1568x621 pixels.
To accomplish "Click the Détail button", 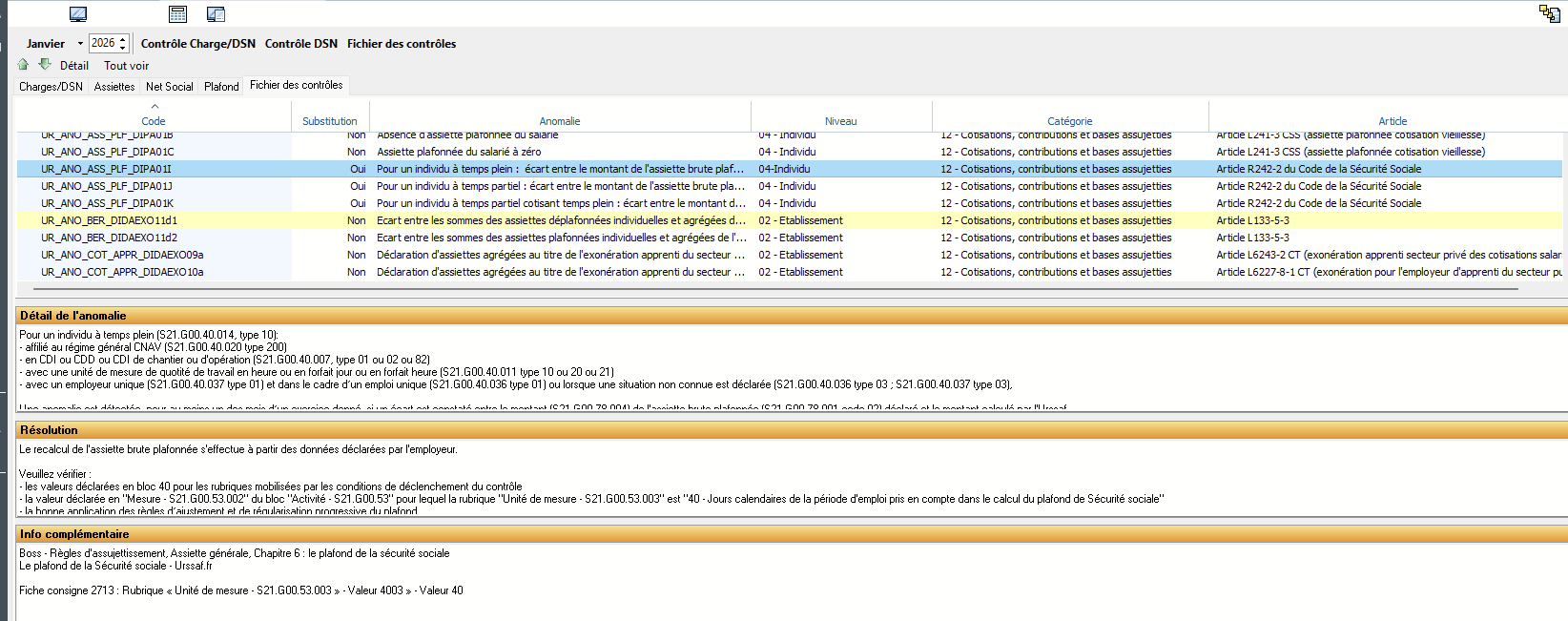I will tap(74, 66).
